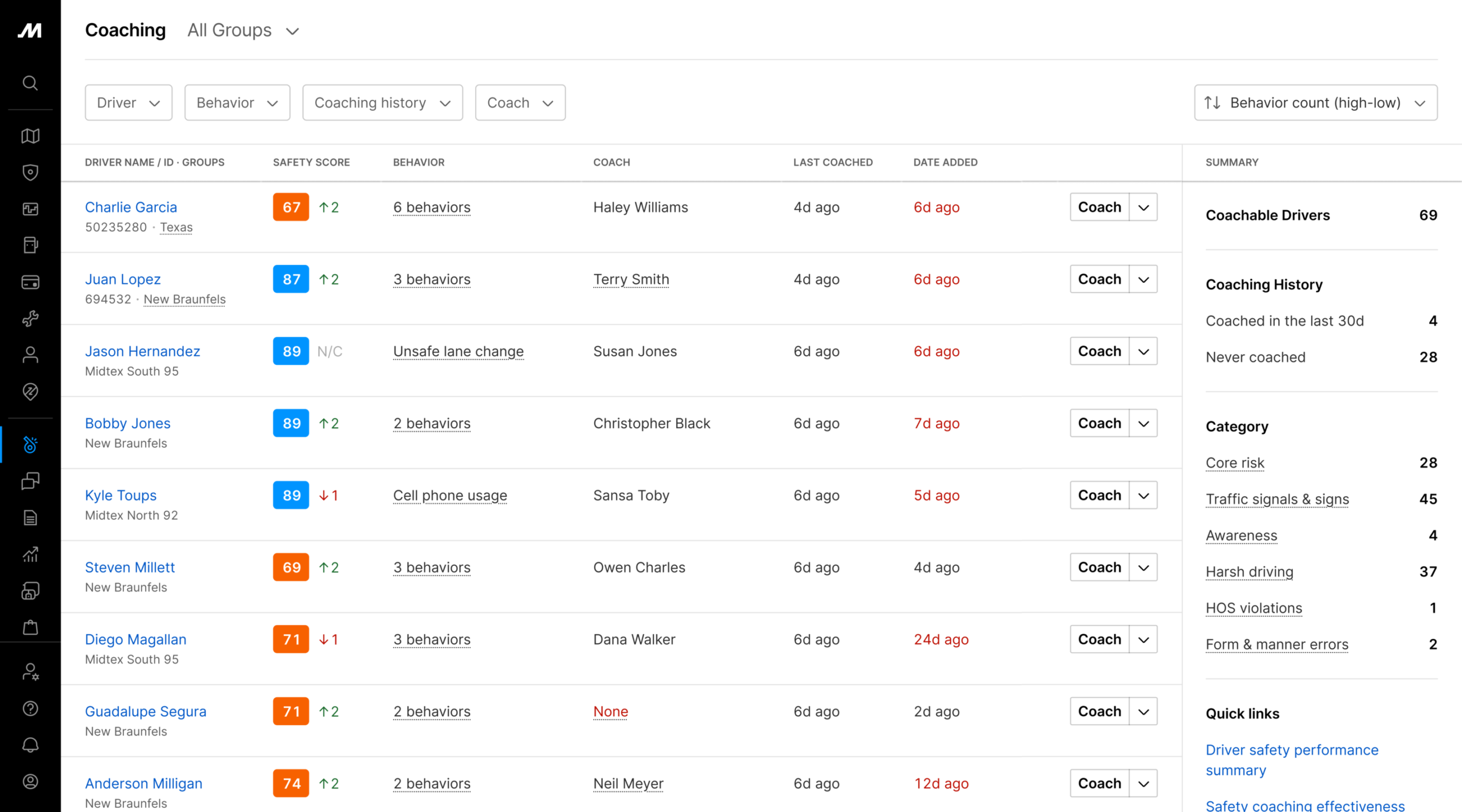The height and width of the screenshot is (812, 1462).
Task: Open the Coaching history filter dropdown
Action: tap(382, 103)
